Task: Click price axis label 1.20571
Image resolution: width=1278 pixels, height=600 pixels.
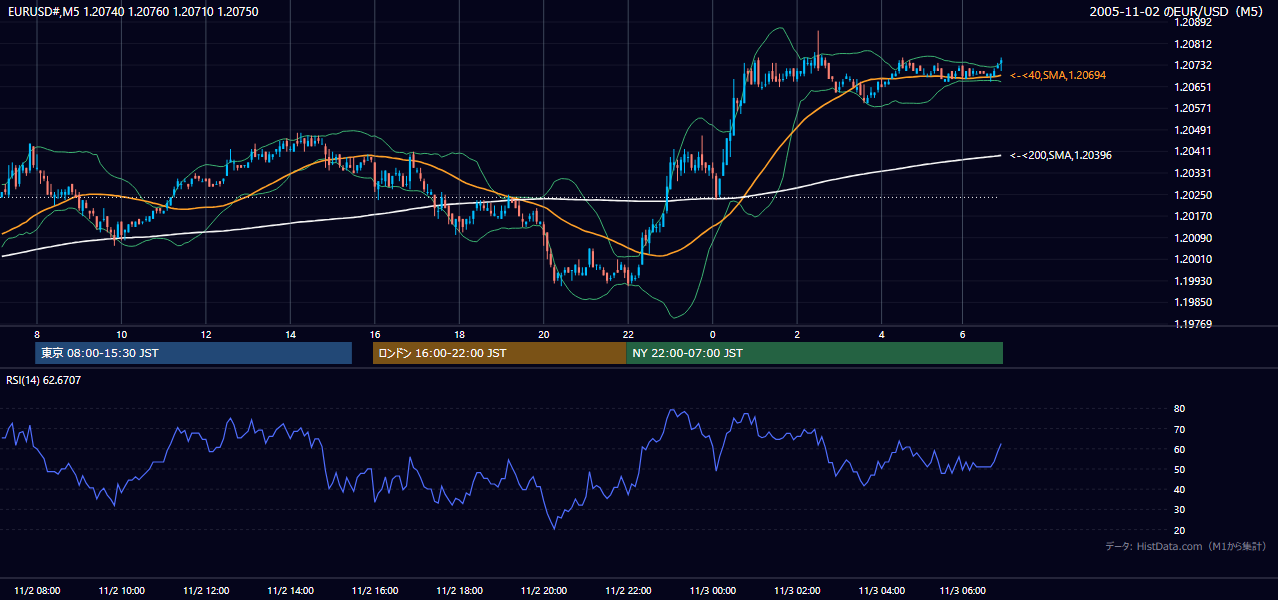Action: [x=1193, y=108]
